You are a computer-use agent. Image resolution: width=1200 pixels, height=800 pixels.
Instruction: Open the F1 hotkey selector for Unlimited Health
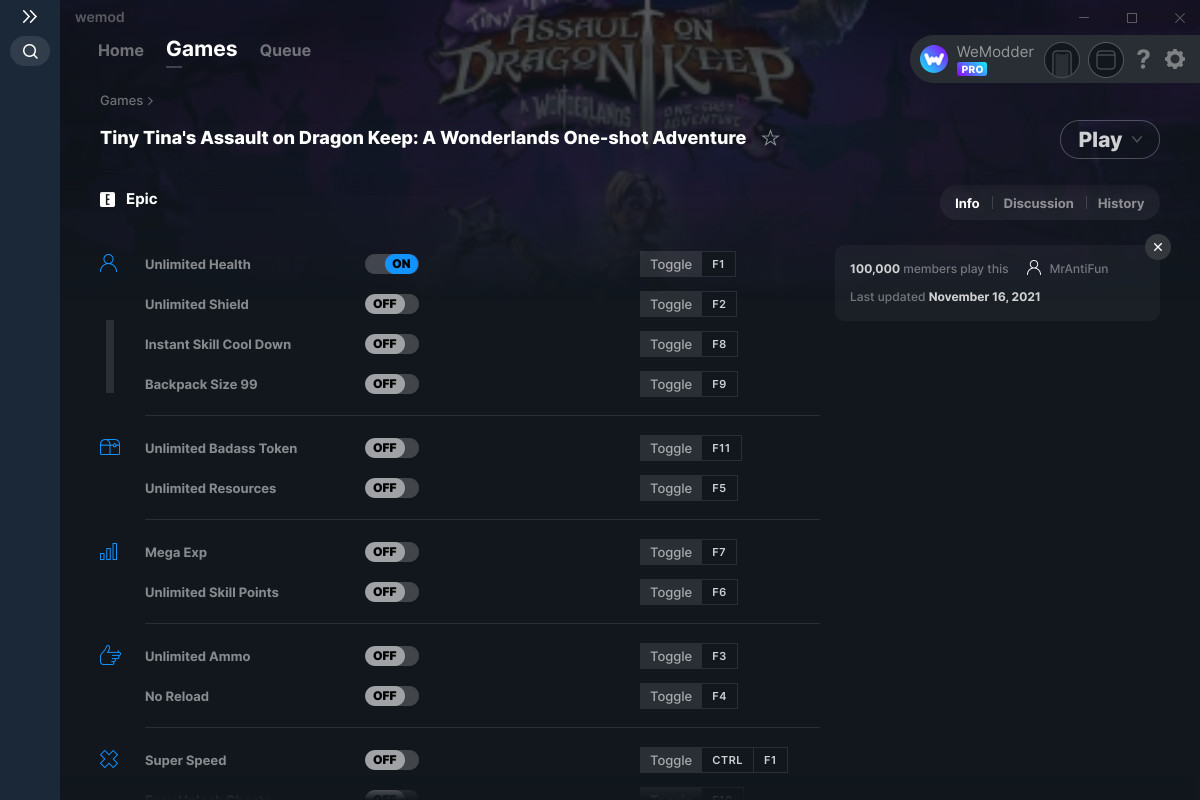click(719, 264)
